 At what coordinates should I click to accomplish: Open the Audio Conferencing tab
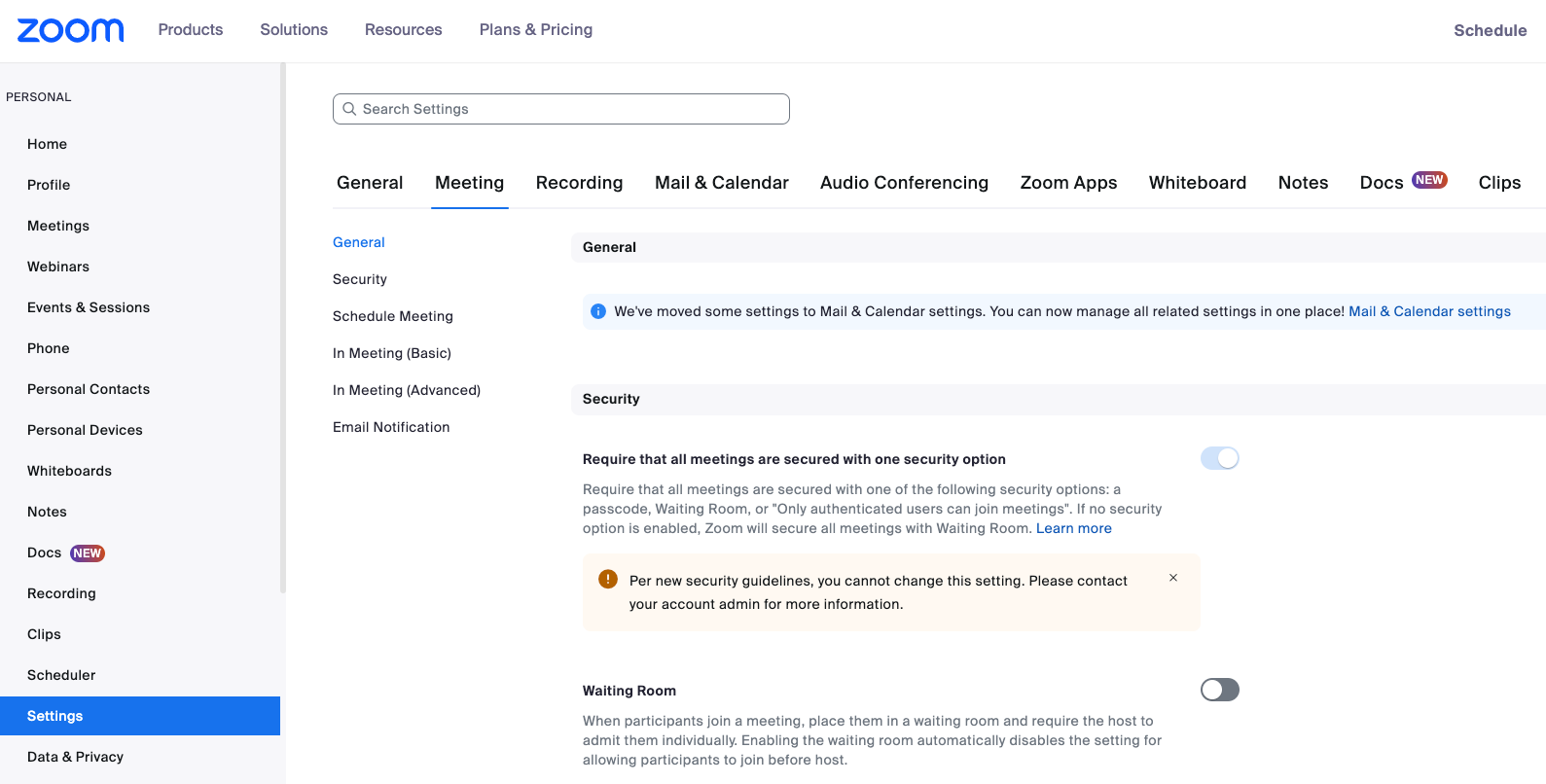[905, 183]
